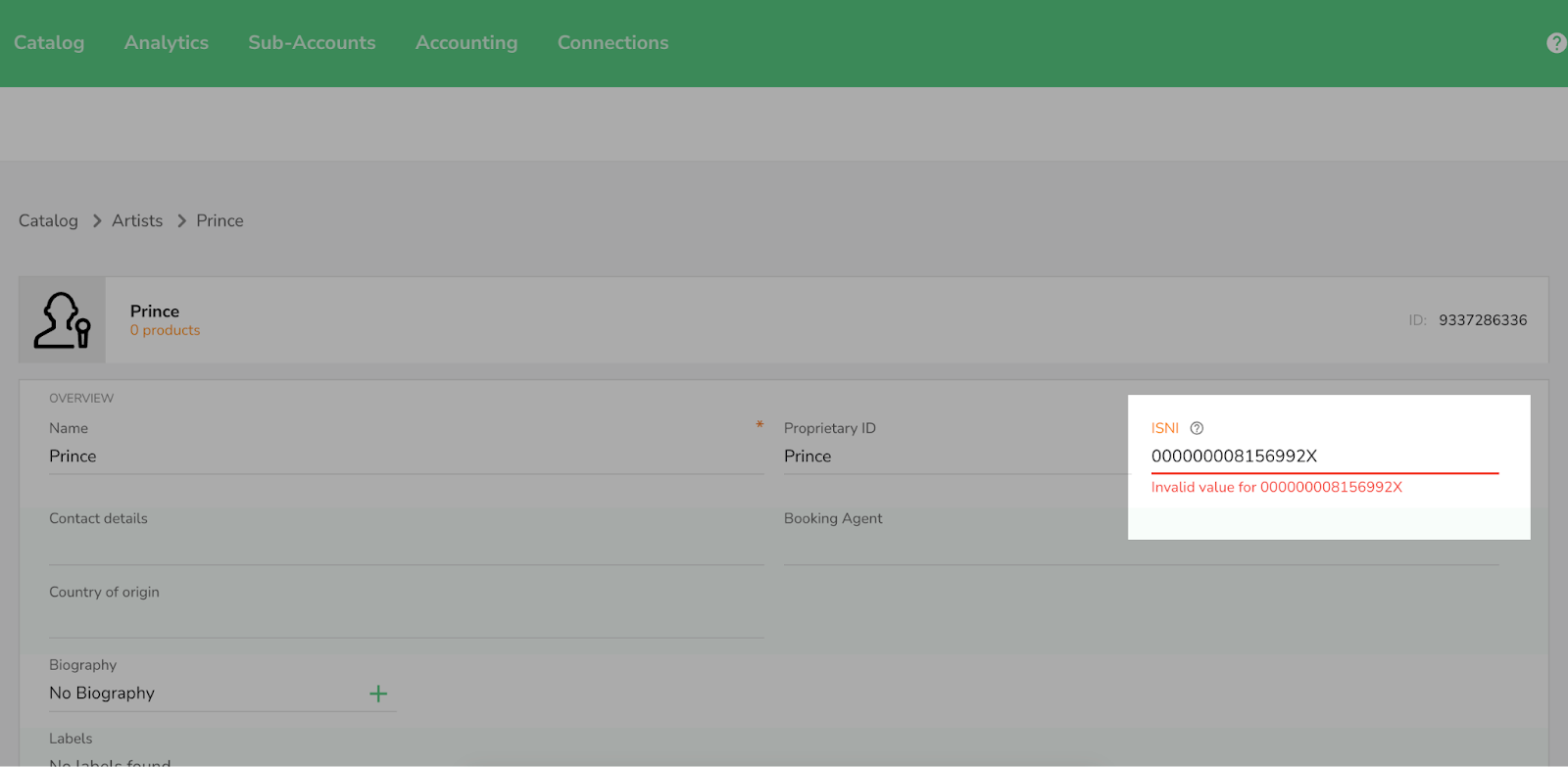Click the Booking Agent field
The width and height of the screenshot is (1568, 767).
click(x=1142, y=548)
